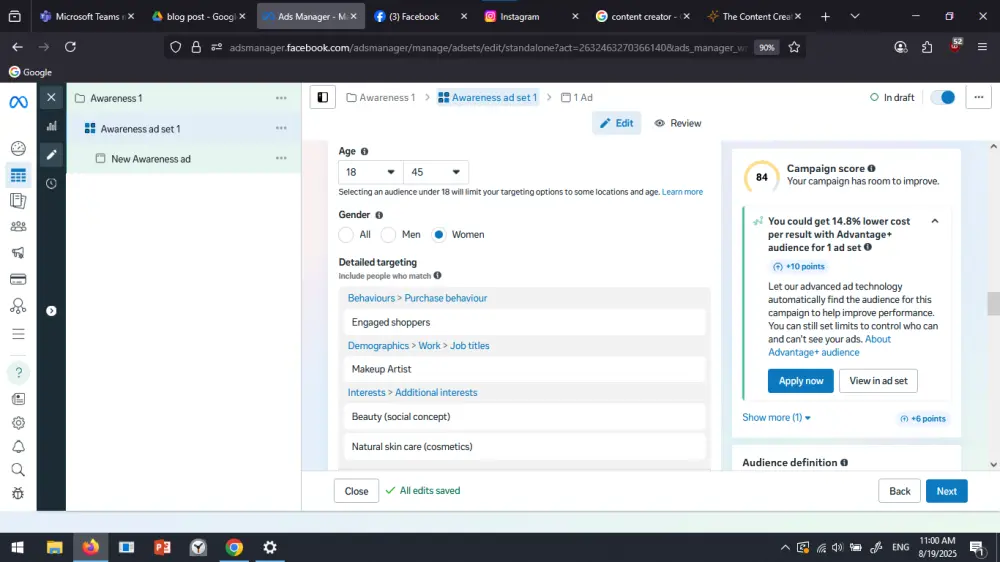This screenshot has height=562, width=1000.
Task: Open About Advantage+ audience link
Action: [x=829, y=346]
